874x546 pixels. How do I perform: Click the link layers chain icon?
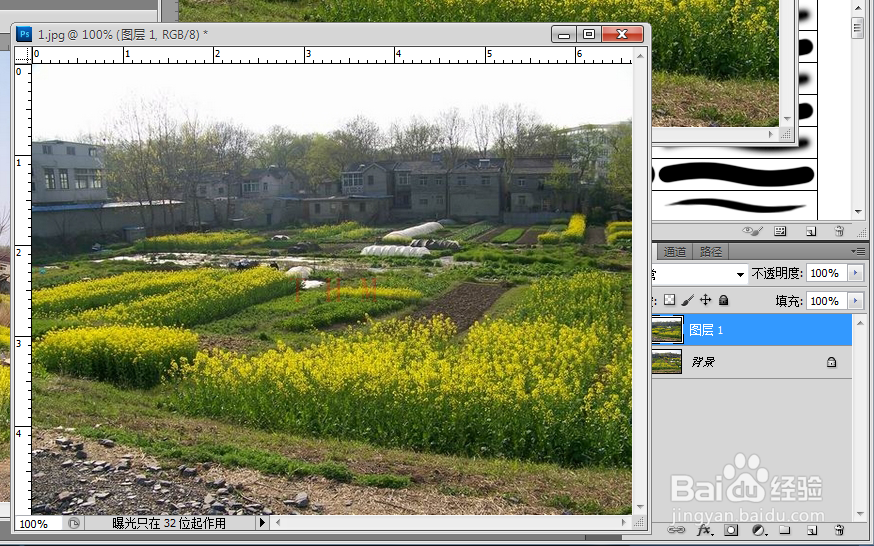(677, 530)
